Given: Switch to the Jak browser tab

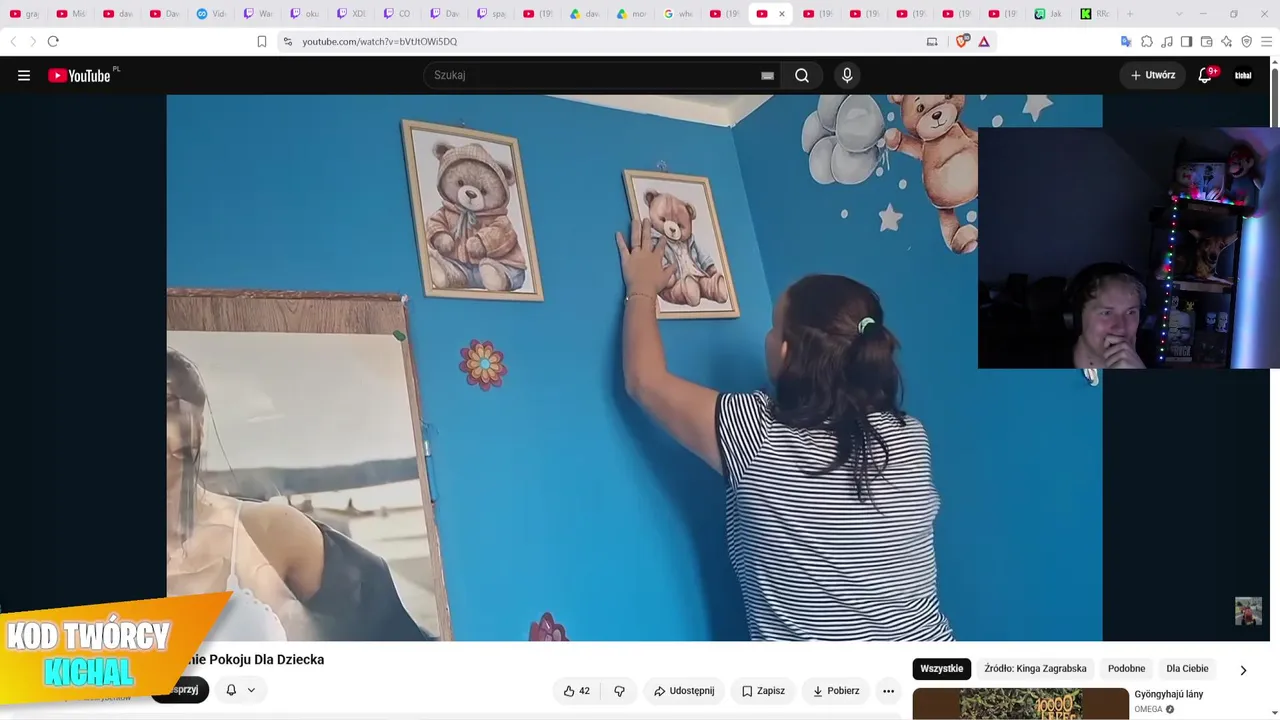Looking at the screenshot, I should [1049, 14].
